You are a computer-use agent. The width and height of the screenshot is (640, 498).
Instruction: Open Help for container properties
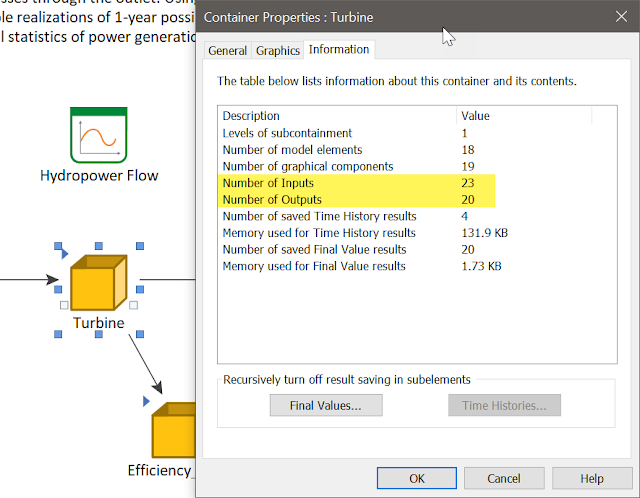click(x=592, y=478)
